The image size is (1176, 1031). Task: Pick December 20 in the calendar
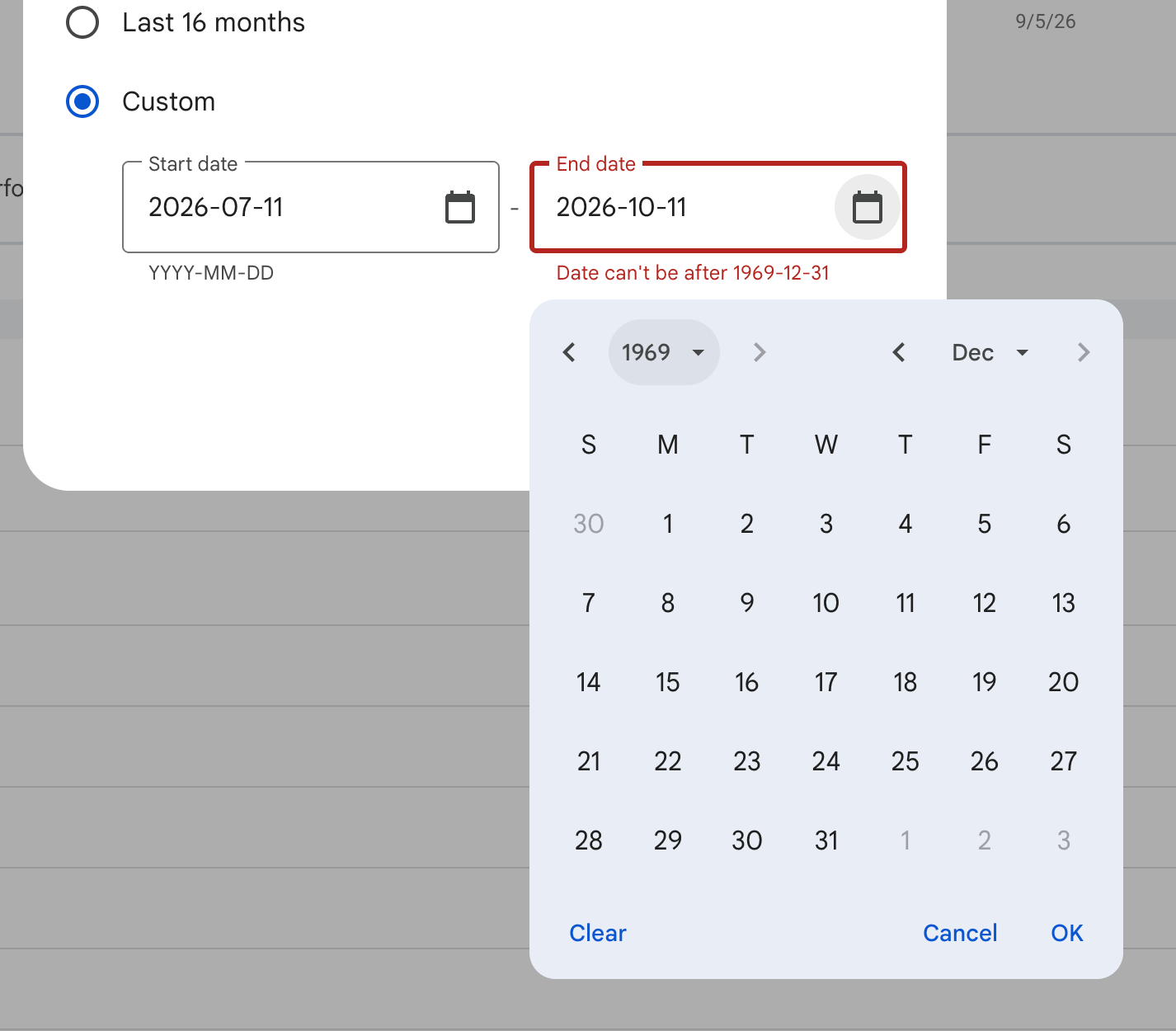click(1064, 682)
